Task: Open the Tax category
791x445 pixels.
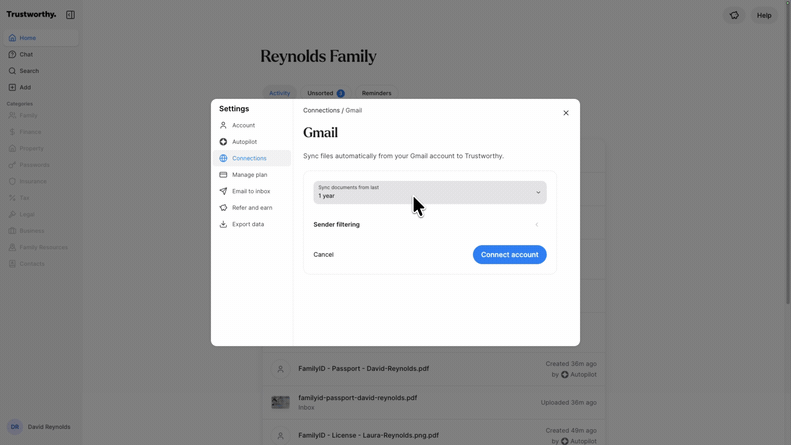Action: [40, 198]
